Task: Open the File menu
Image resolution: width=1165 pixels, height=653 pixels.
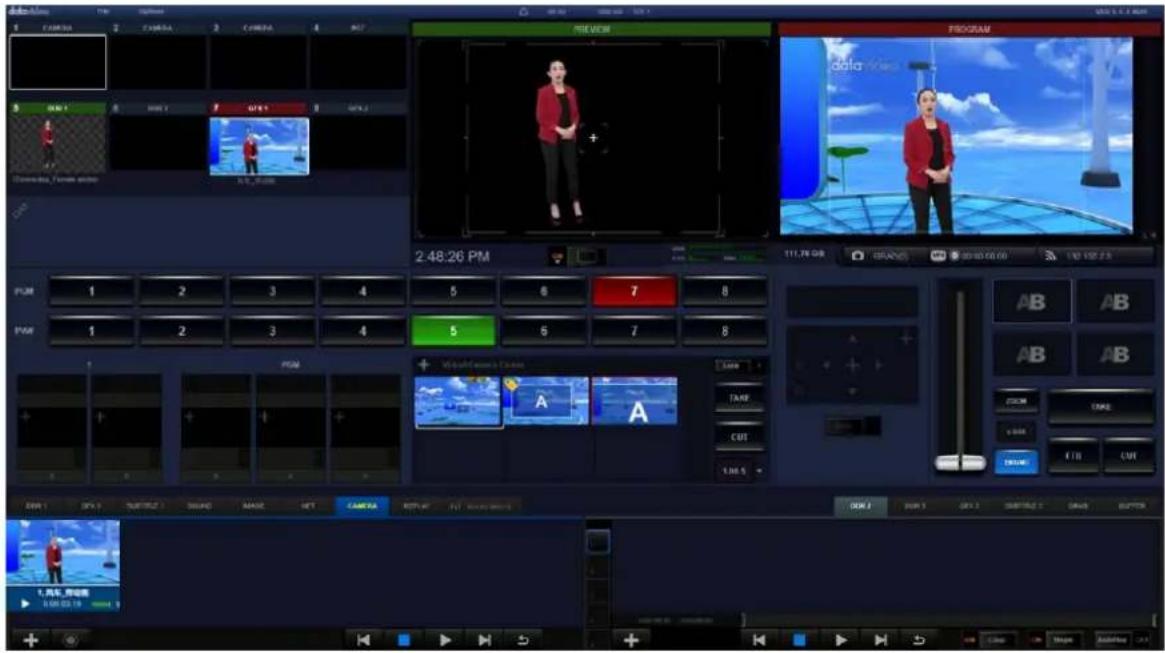Action: click(x=103, y=12)
